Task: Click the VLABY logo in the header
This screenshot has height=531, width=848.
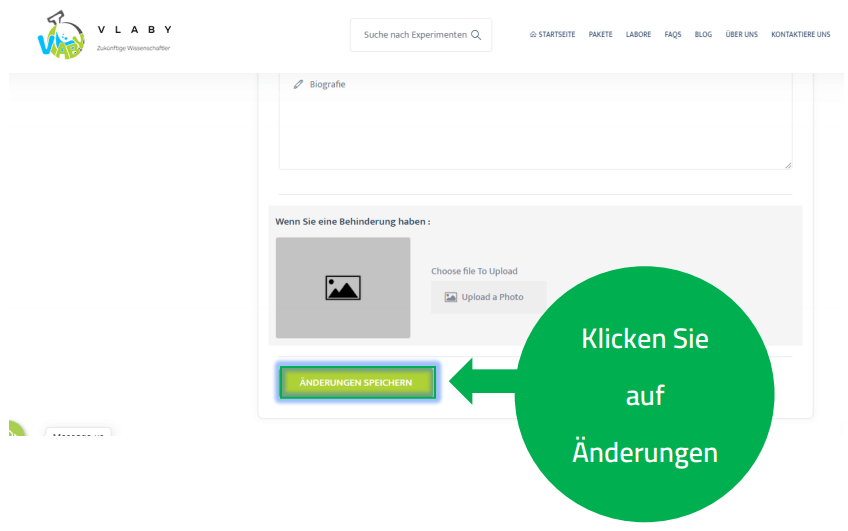Action: click(60, 35)
